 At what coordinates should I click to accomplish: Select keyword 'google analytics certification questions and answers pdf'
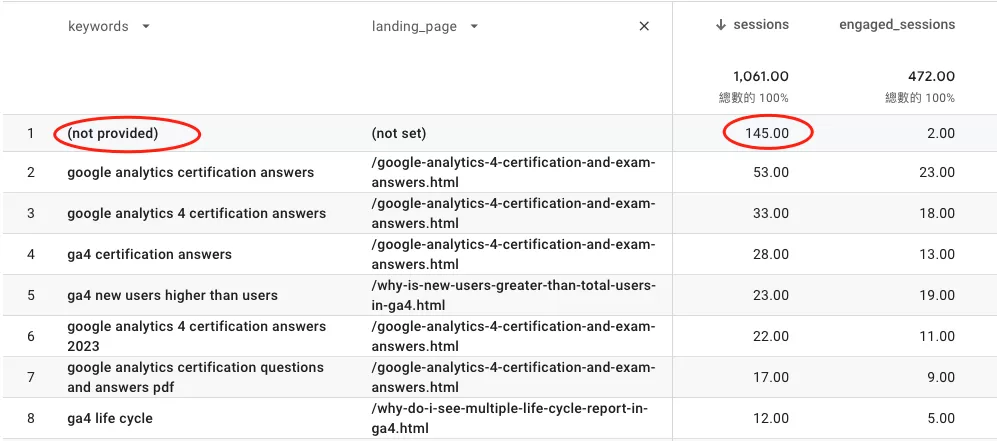195,377
